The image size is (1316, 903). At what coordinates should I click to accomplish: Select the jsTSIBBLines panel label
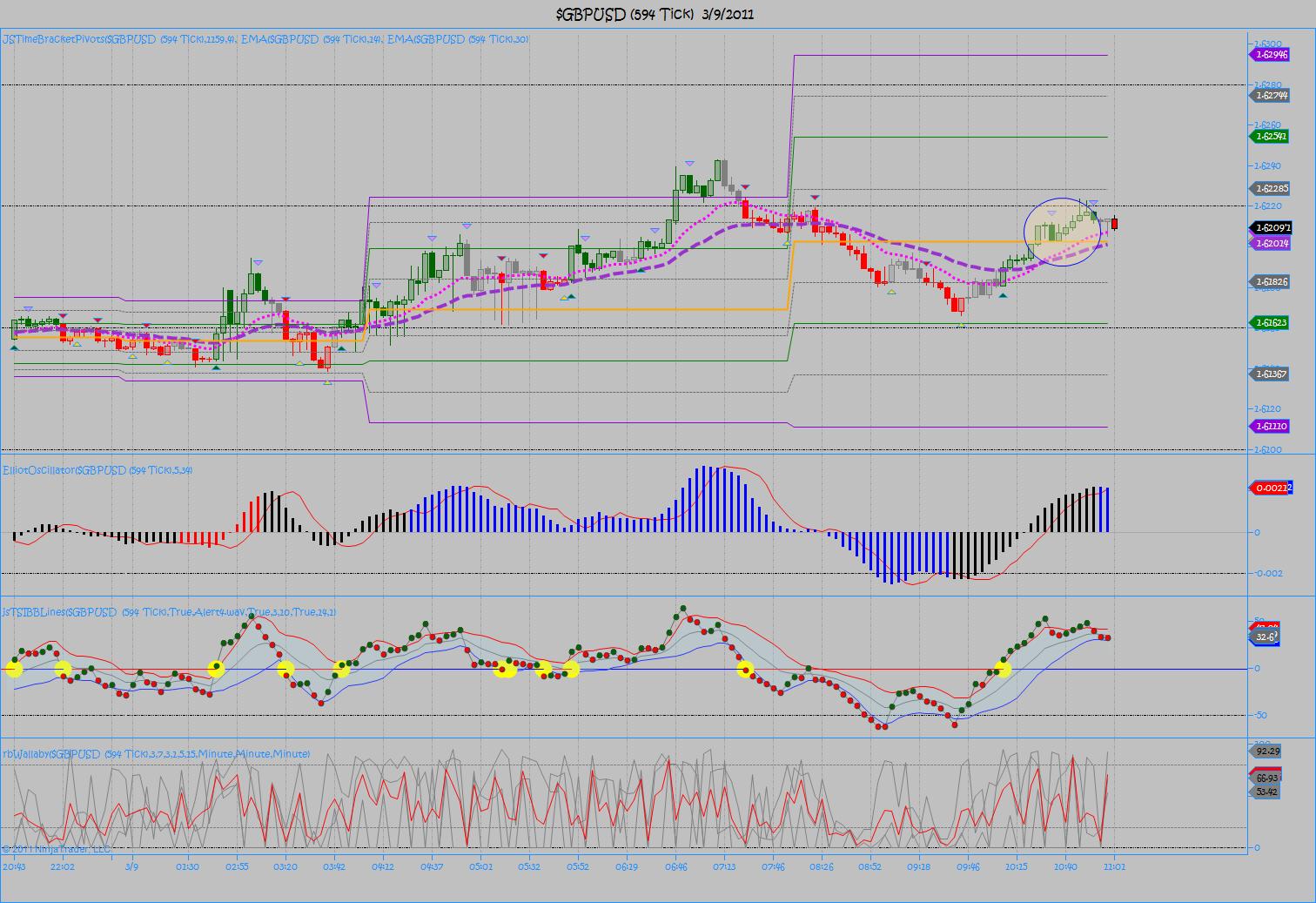[x=169, y=612]
